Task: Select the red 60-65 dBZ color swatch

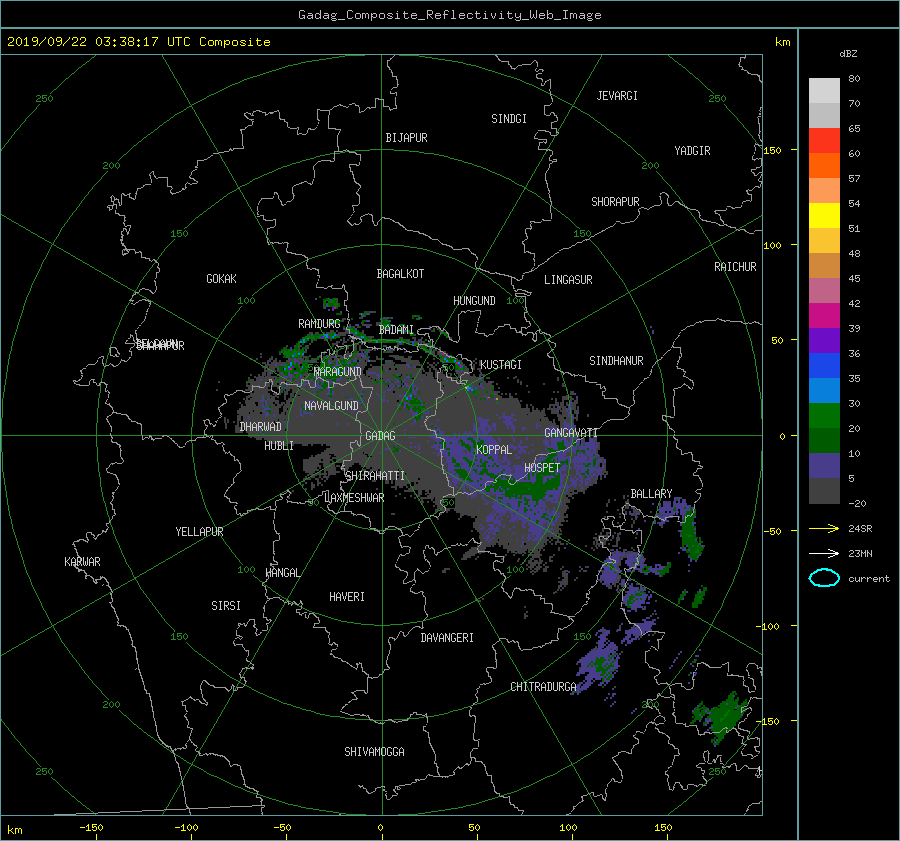Action: click(x=824, y=141)
